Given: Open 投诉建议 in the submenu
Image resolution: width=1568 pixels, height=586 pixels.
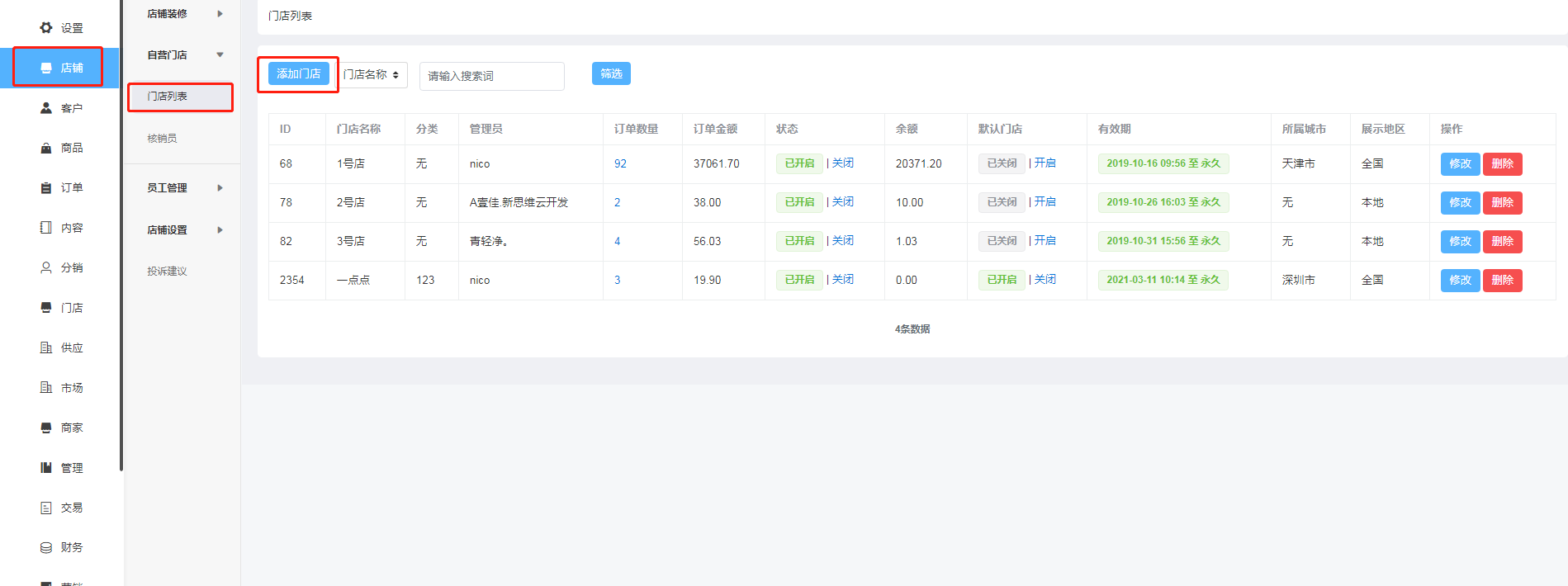Looking at the screenshot, I should point(167,271).
